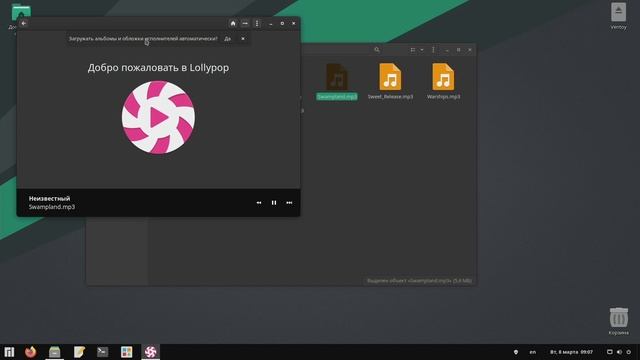Pause the playing Swampland.mp3 track
640x360 pixels.
[274, 202]
